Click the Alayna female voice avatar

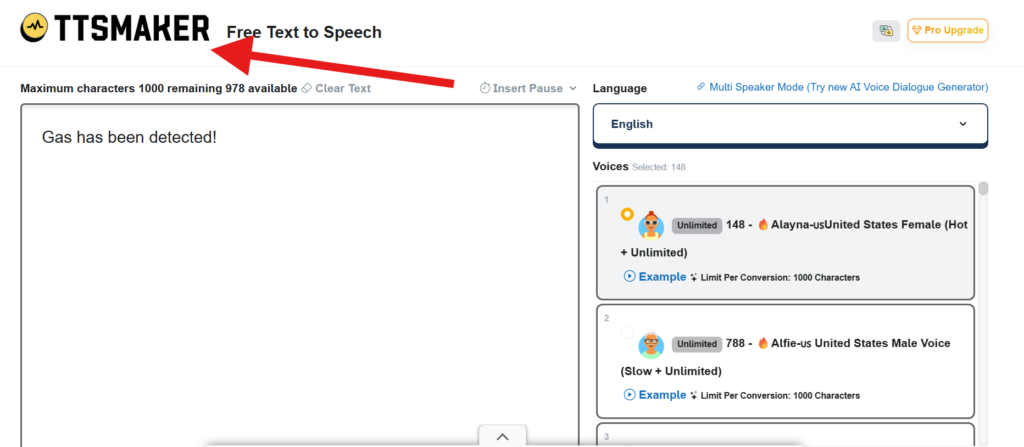pyautogui.click(x=651, y=225)
